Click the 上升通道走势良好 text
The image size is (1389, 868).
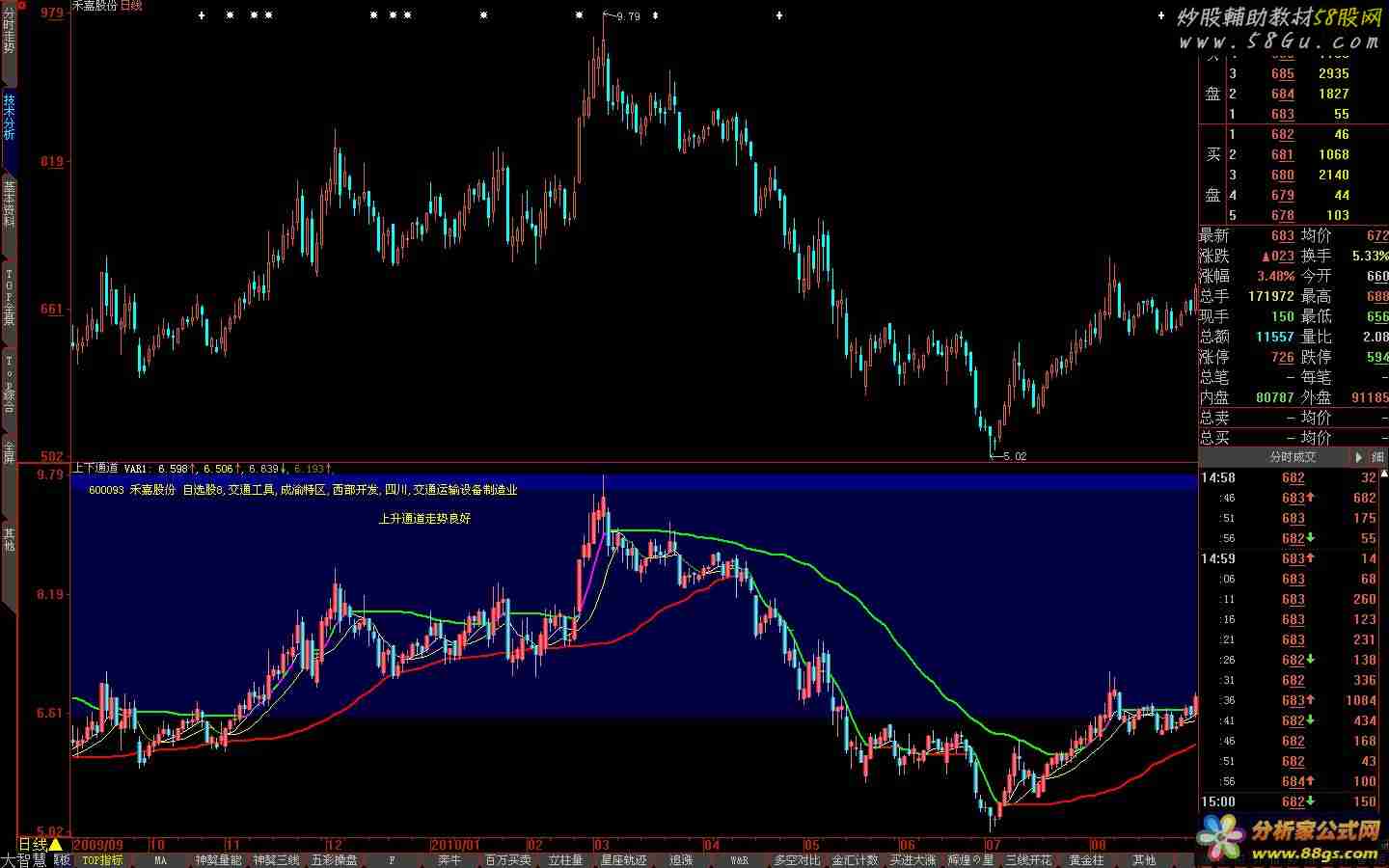[425, 519]
